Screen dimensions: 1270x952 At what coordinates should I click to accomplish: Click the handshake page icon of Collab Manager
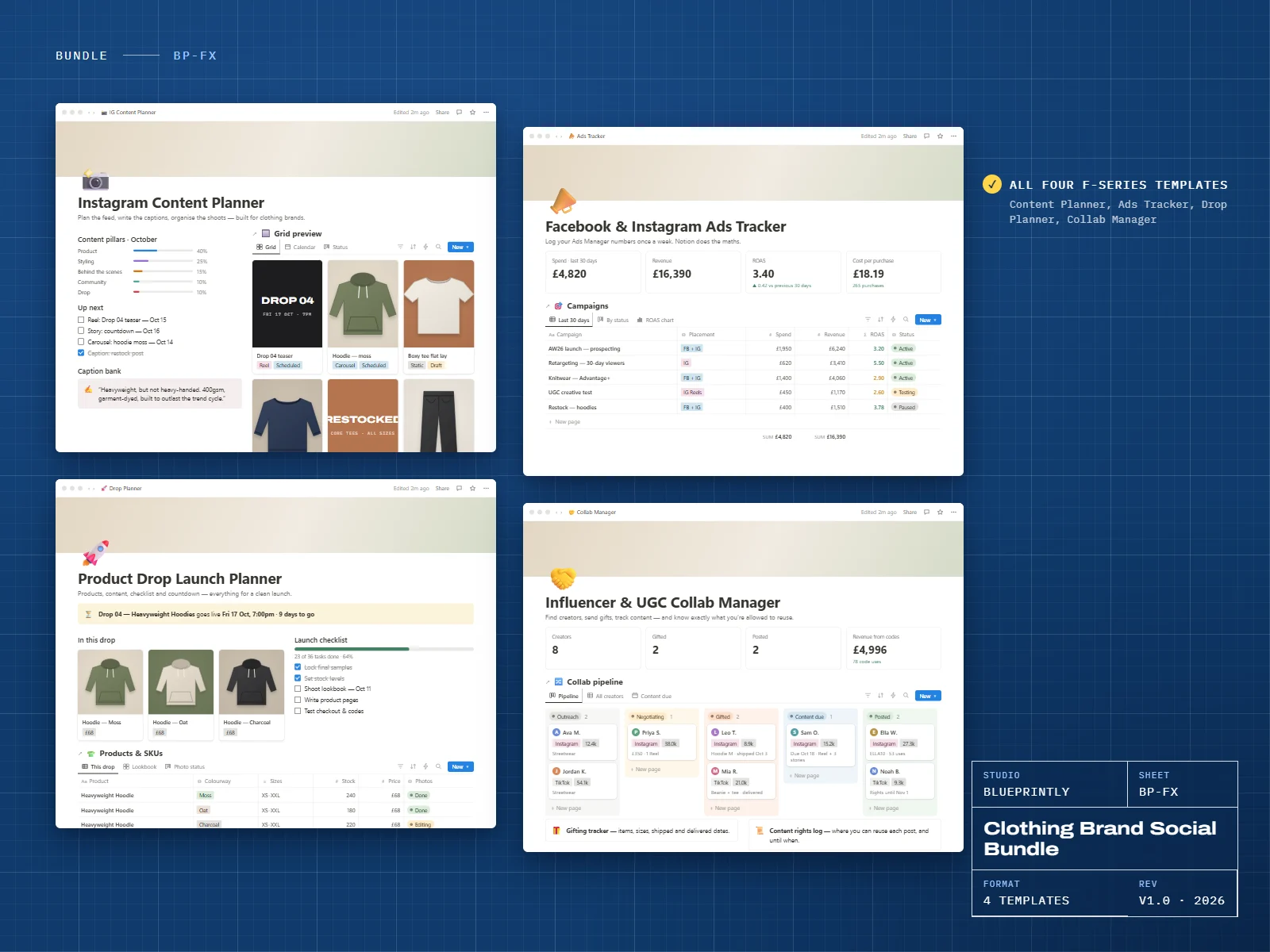[563, 578]
